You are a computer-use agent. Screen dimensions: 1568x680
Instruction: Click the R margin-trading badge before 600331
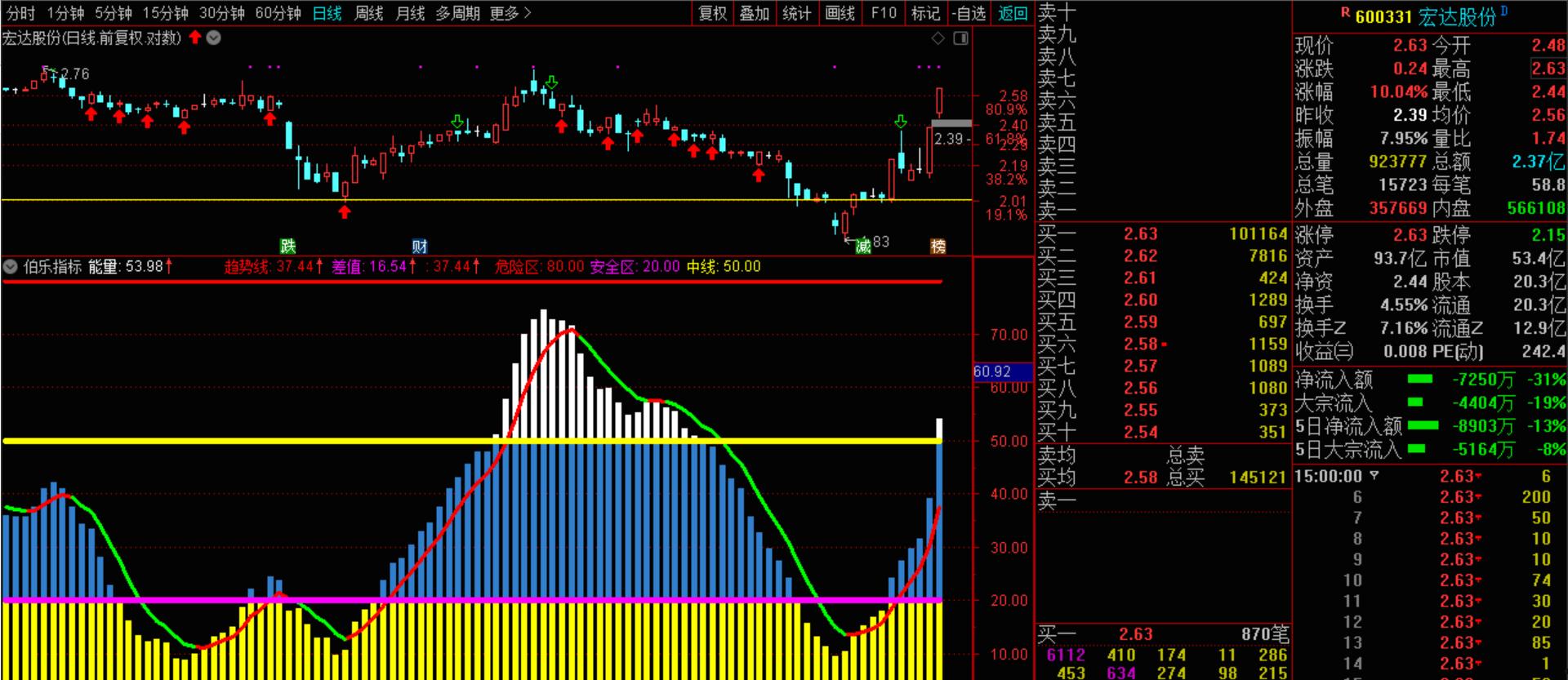[x=1345, y=13]
